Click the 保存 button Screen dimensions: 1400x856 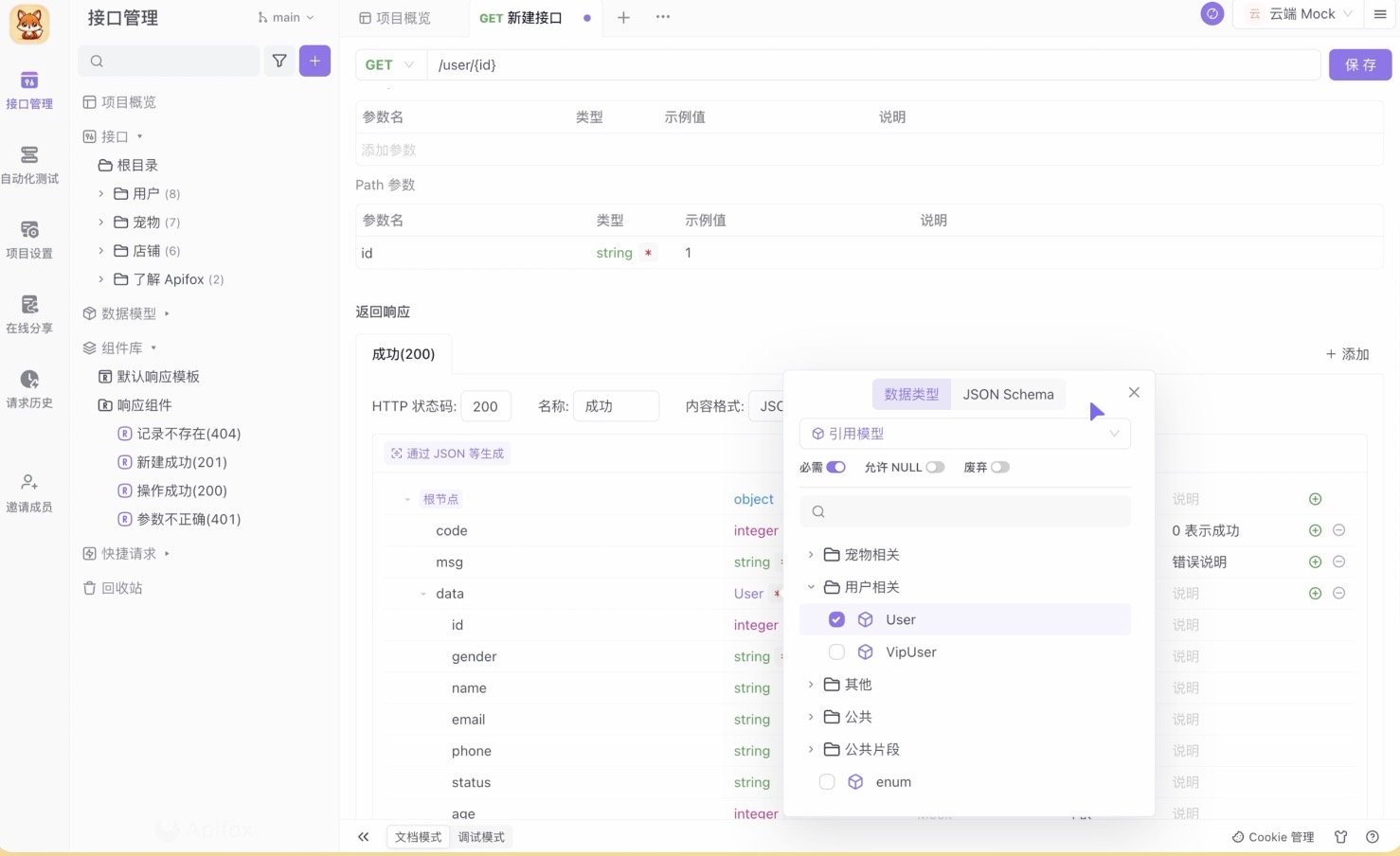[1360, 64]
